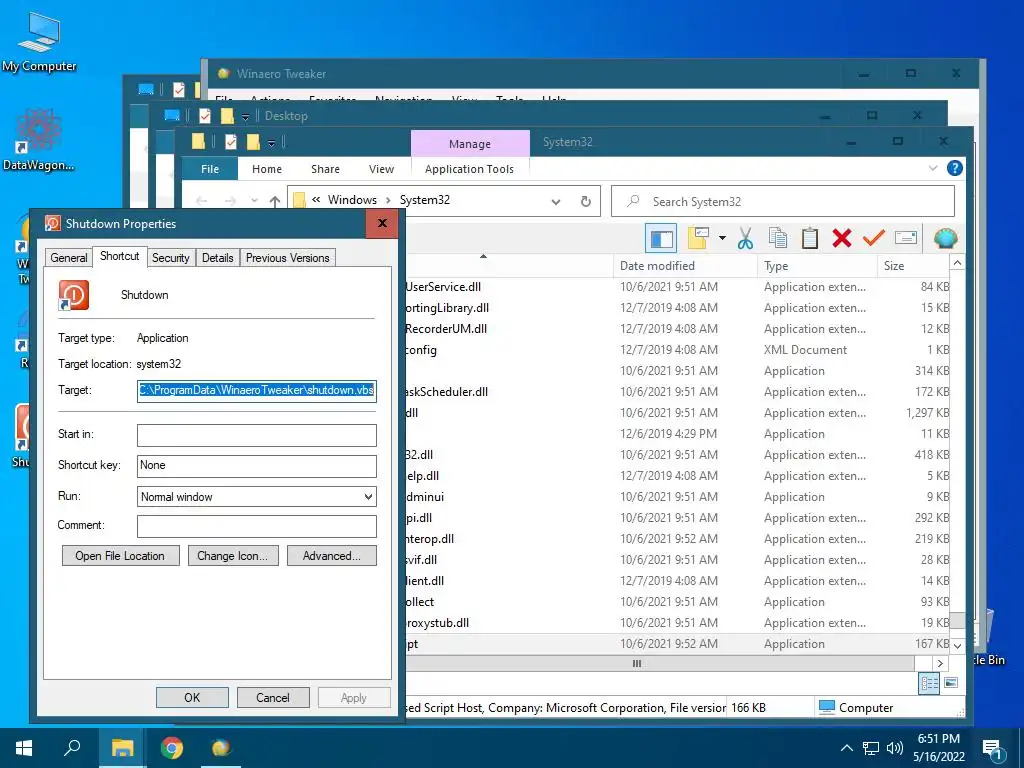Viewport: 1024px width, 768px height.
Task: Open the File tab in System32 ribbon
Action: [x=210, y=168]
